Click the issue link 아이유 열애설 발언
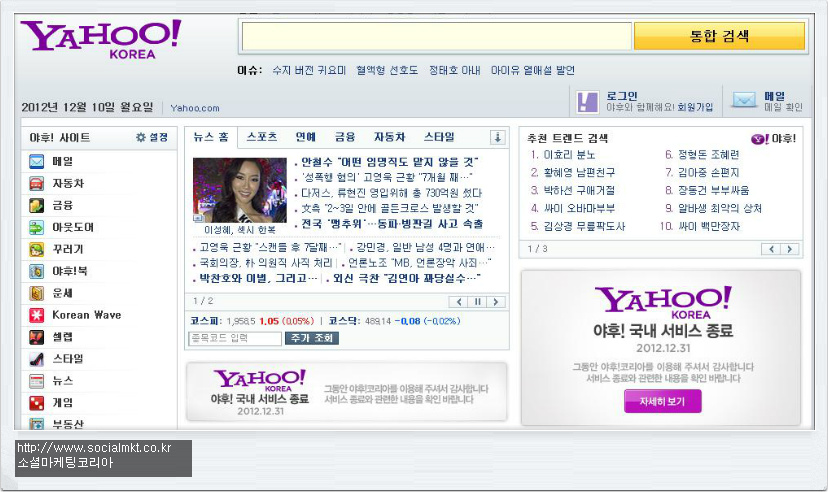Screen dimensions: 828x492 point(533,70)
